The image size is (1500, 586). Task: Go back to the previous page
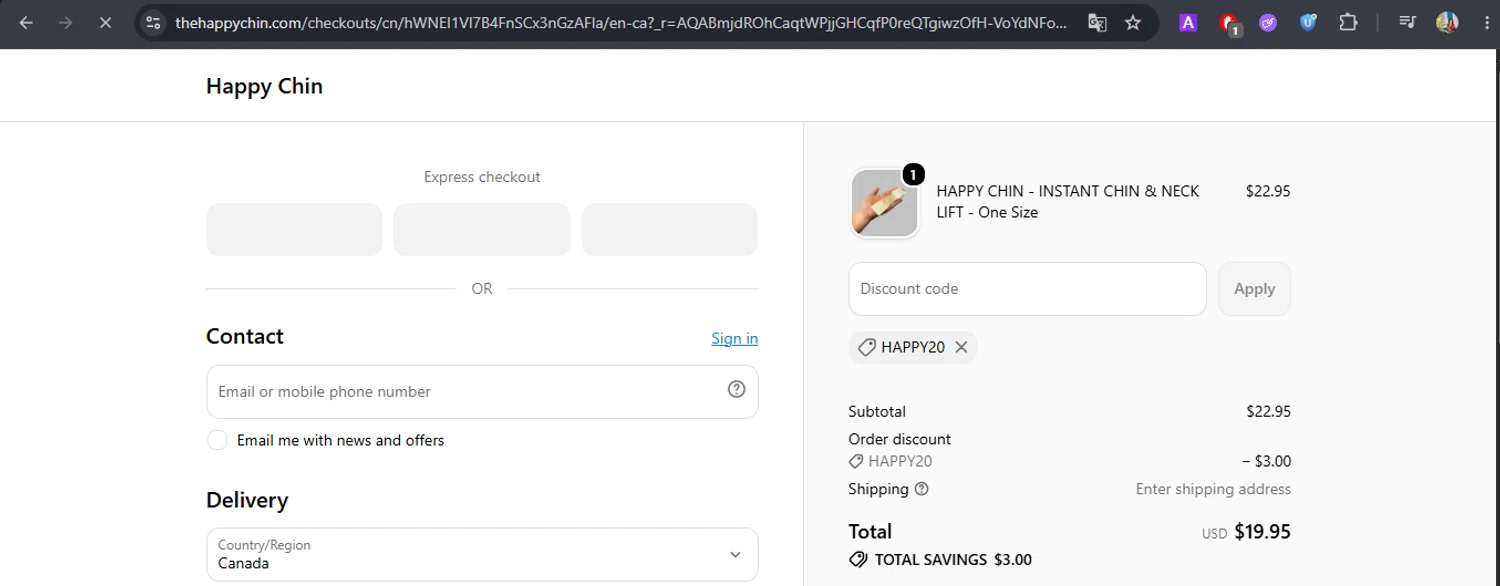26,22
